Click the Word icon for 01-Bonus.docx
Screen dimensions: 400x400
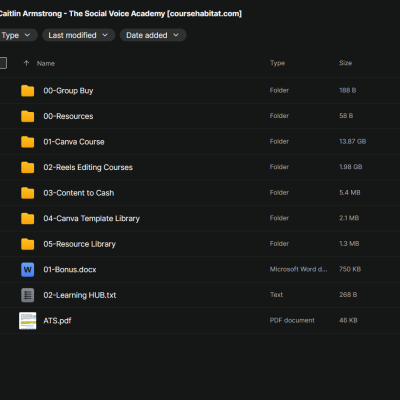[x=27, y=270]
